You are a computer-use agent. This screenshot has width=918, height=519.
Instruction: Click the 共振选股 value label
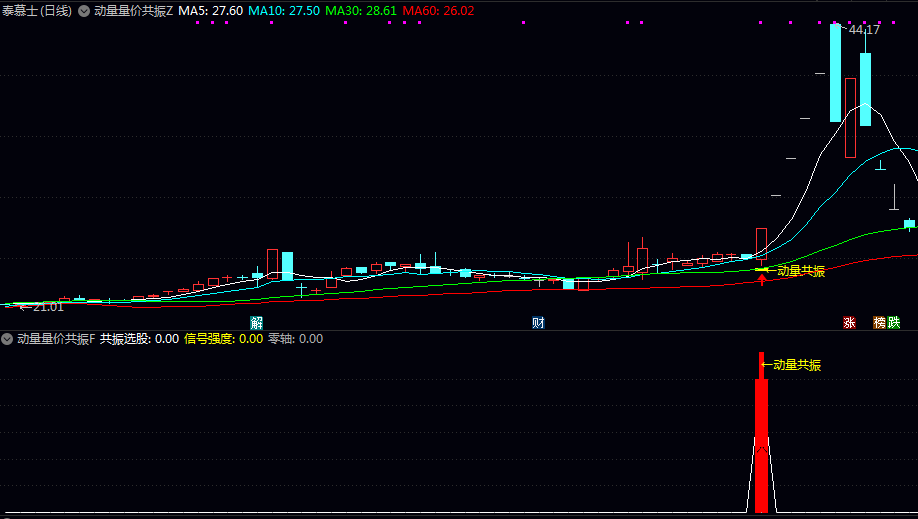click(x=139, y=339)
